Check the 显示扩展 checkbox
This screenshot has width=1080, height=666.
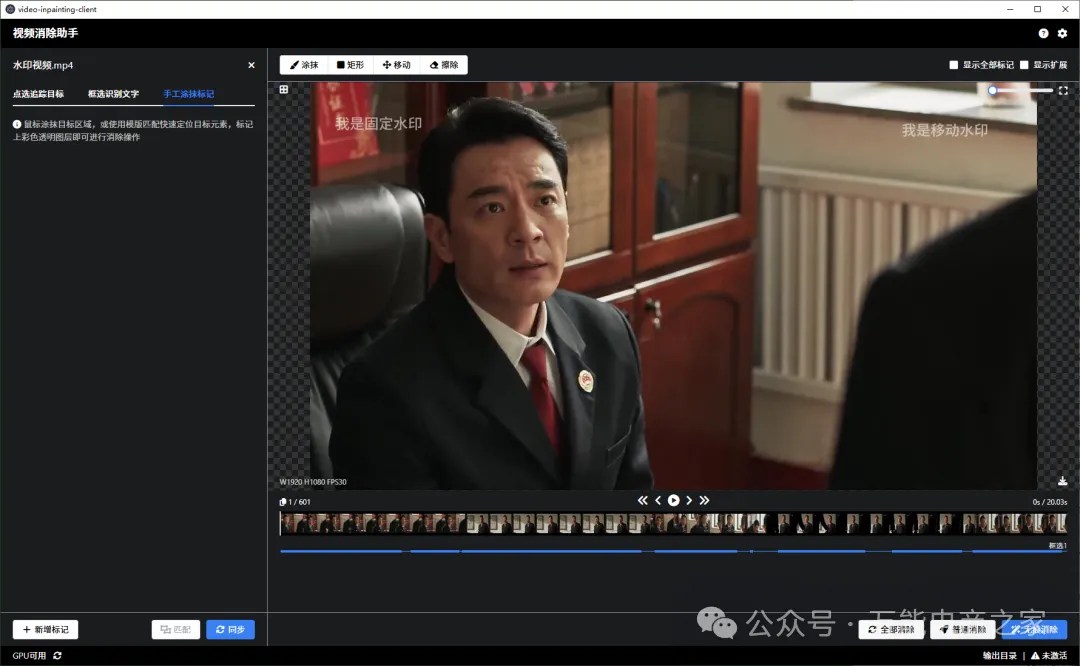click(x=1024, y=65)
